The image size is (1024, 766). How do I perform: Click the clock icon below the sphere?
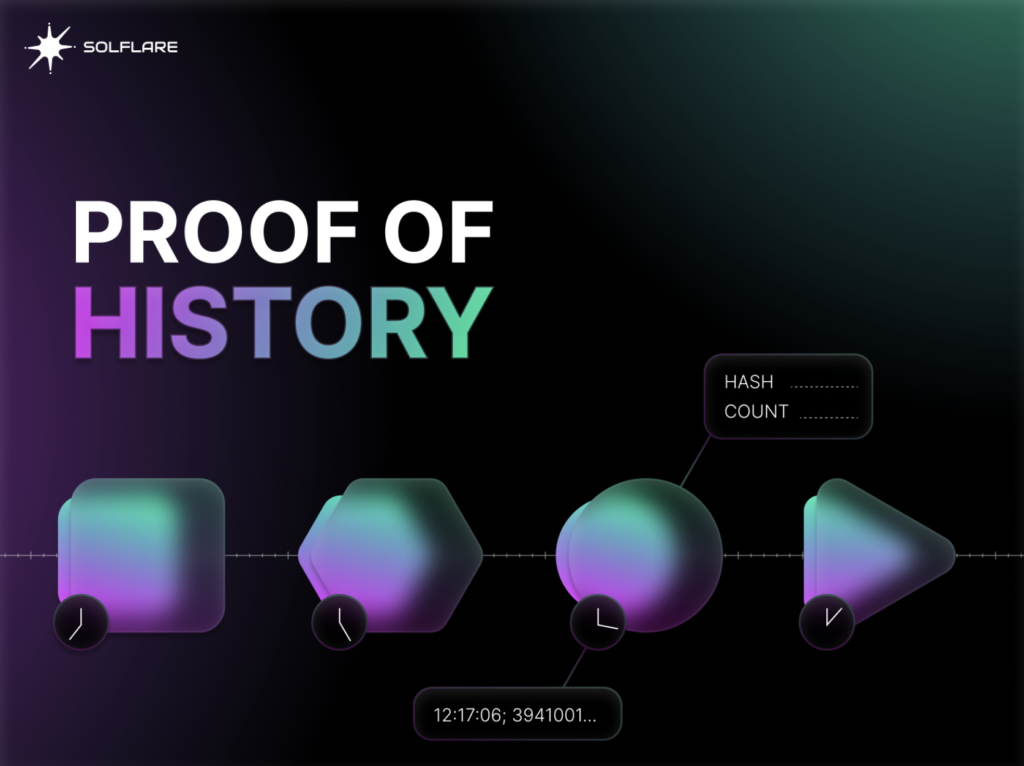coord(598,621)
